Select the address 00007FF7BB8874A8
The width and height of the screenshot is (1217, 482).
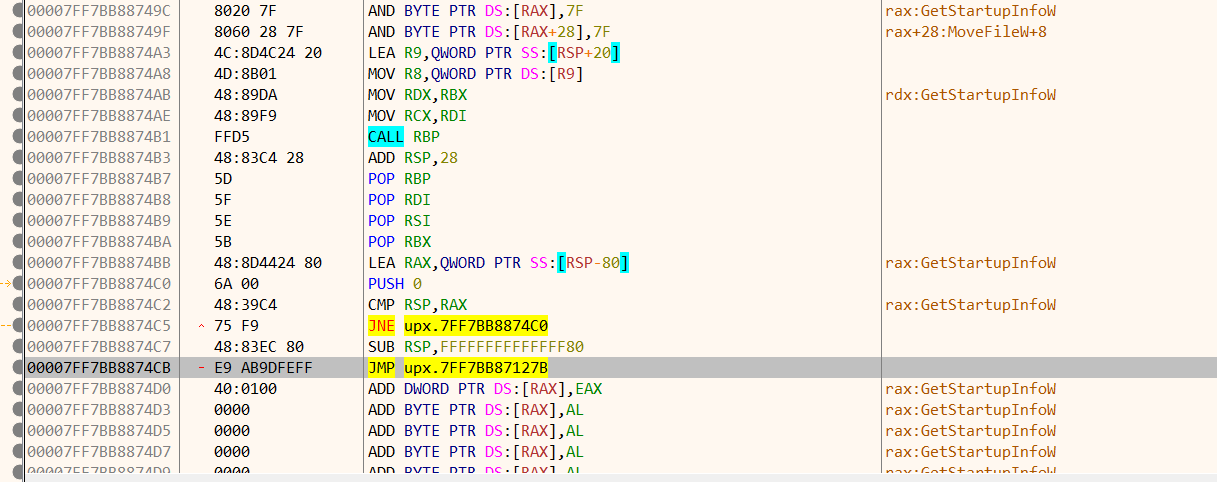(99, 73)
